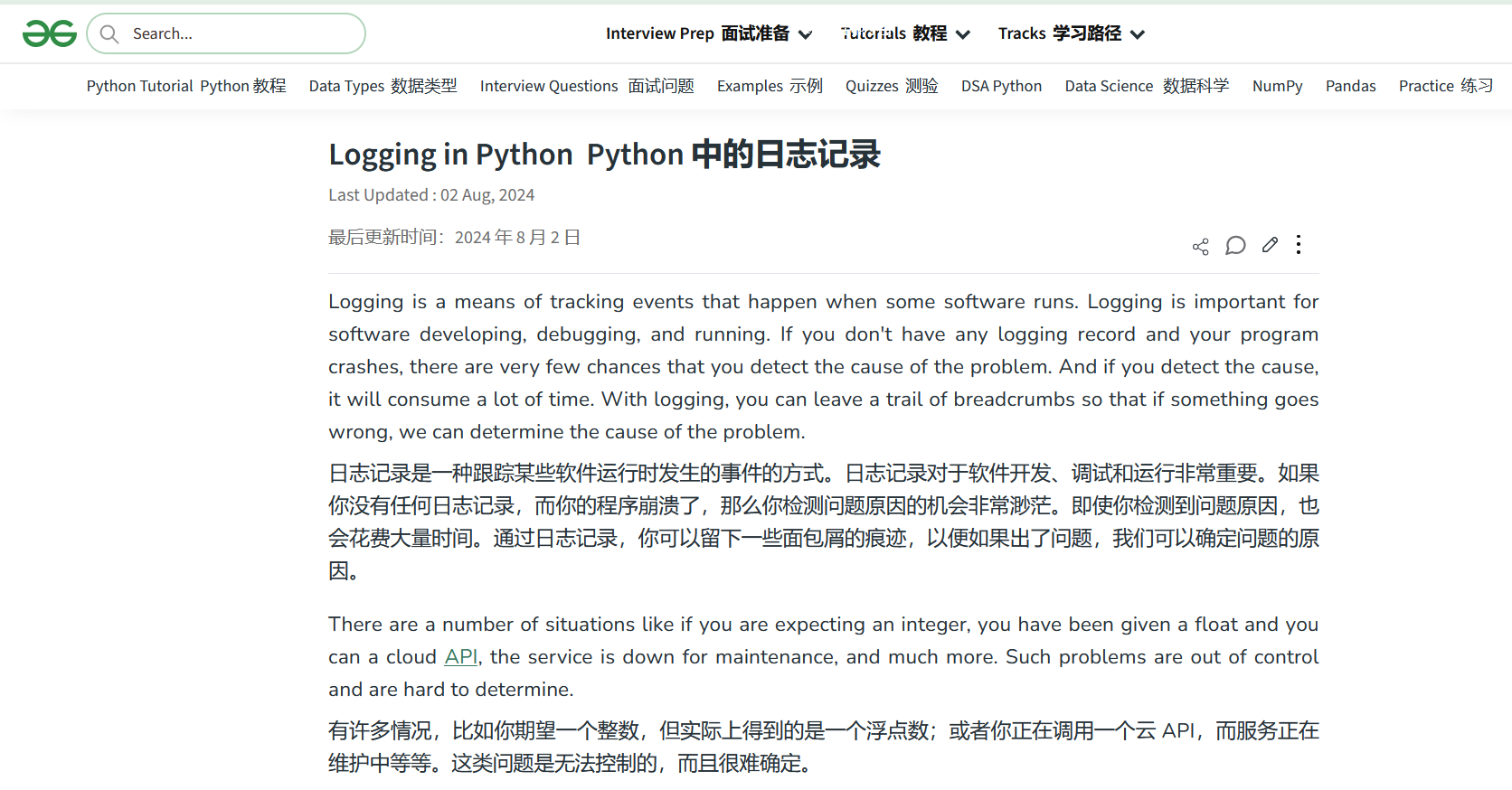Open the Pandas tab
Viewport: 1512px width, 790px height.
[x=1350, y=86]
